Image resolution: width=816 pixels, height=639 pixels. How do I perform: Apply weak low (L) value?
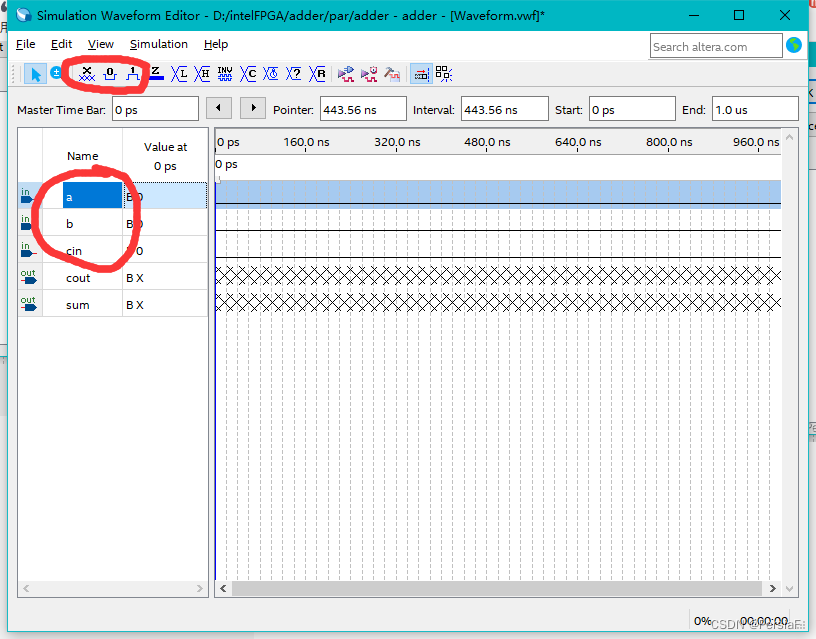point(179,74)
